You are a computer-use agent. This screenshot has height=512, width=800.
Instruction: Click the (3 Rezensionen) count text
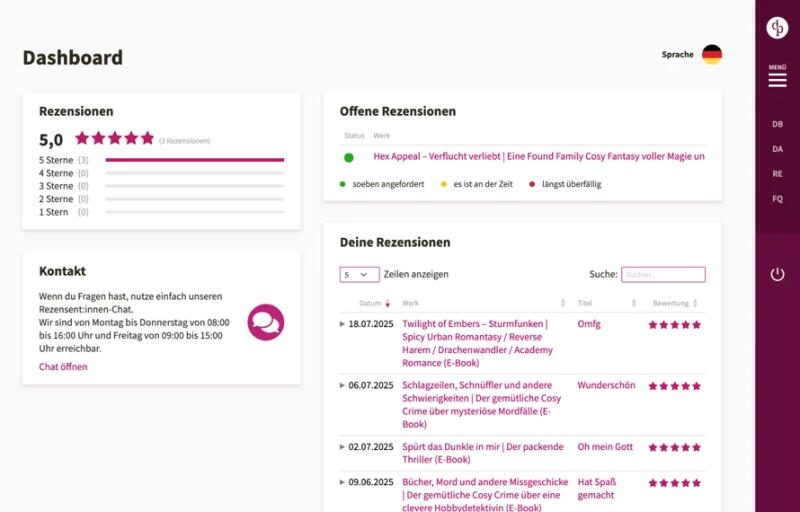[184, 141]
